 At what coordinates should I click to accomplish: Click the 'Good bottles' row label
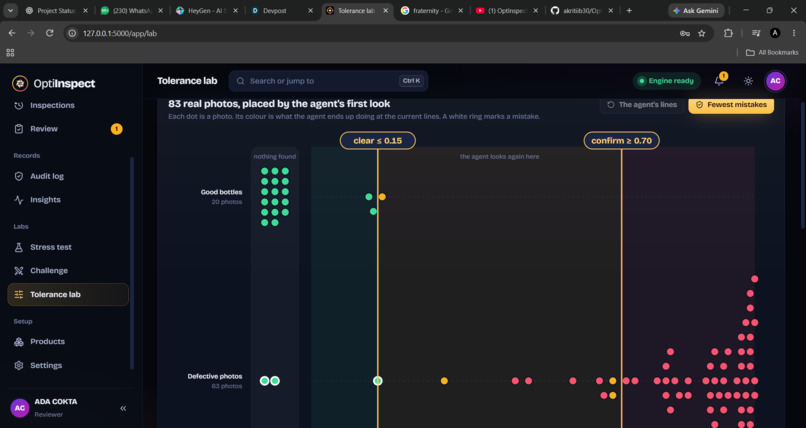pyautogui.click(x=222, y=192)
